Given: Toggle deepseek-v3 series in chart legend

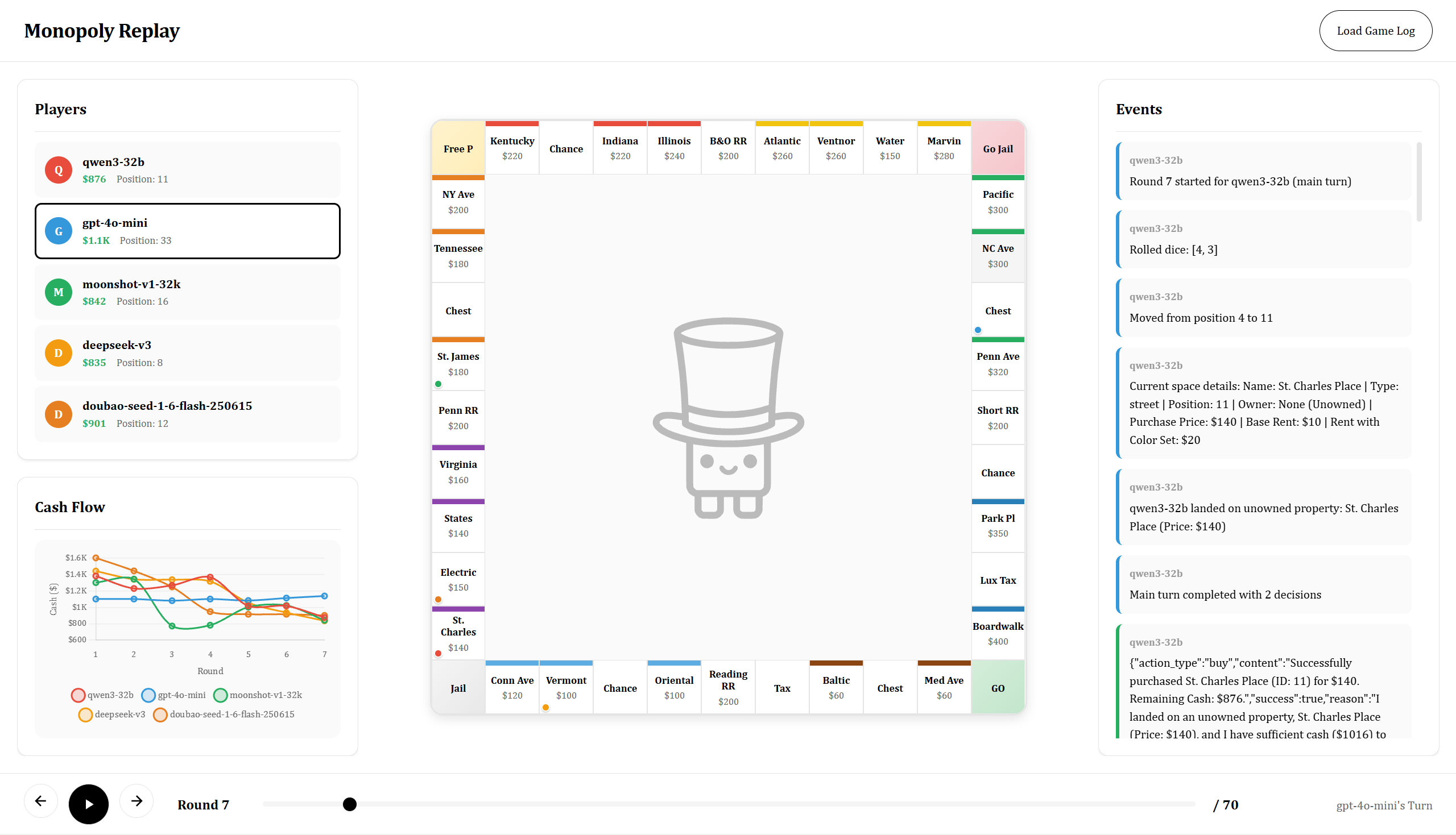Looking at the screenshot, I should [x=112, y=714].
